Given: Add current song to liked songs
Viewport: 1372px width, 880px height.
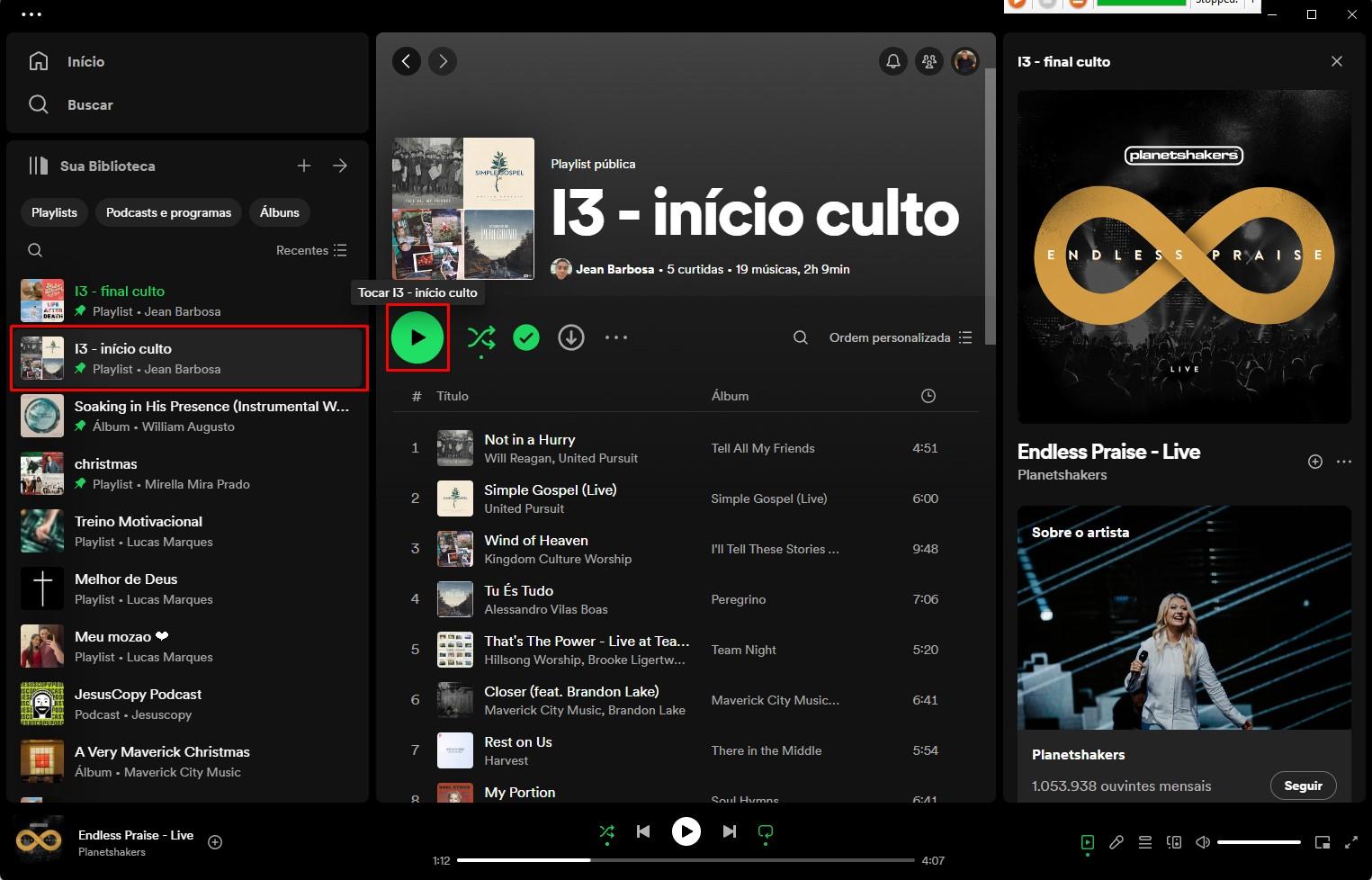Looking at the screenshot, I should click(x=215, y=842).
